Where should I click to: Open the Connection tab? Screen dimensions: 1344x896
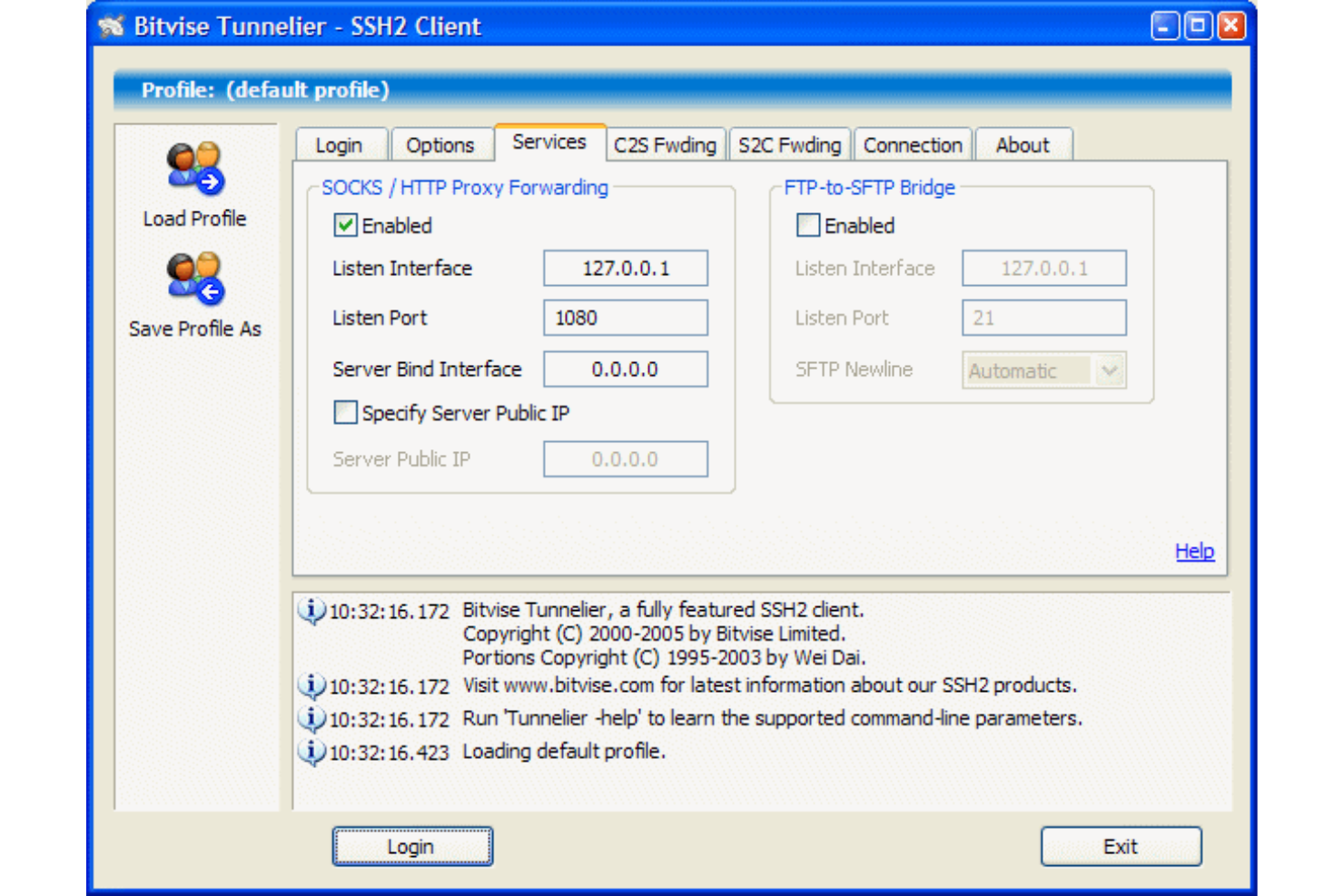912,144
